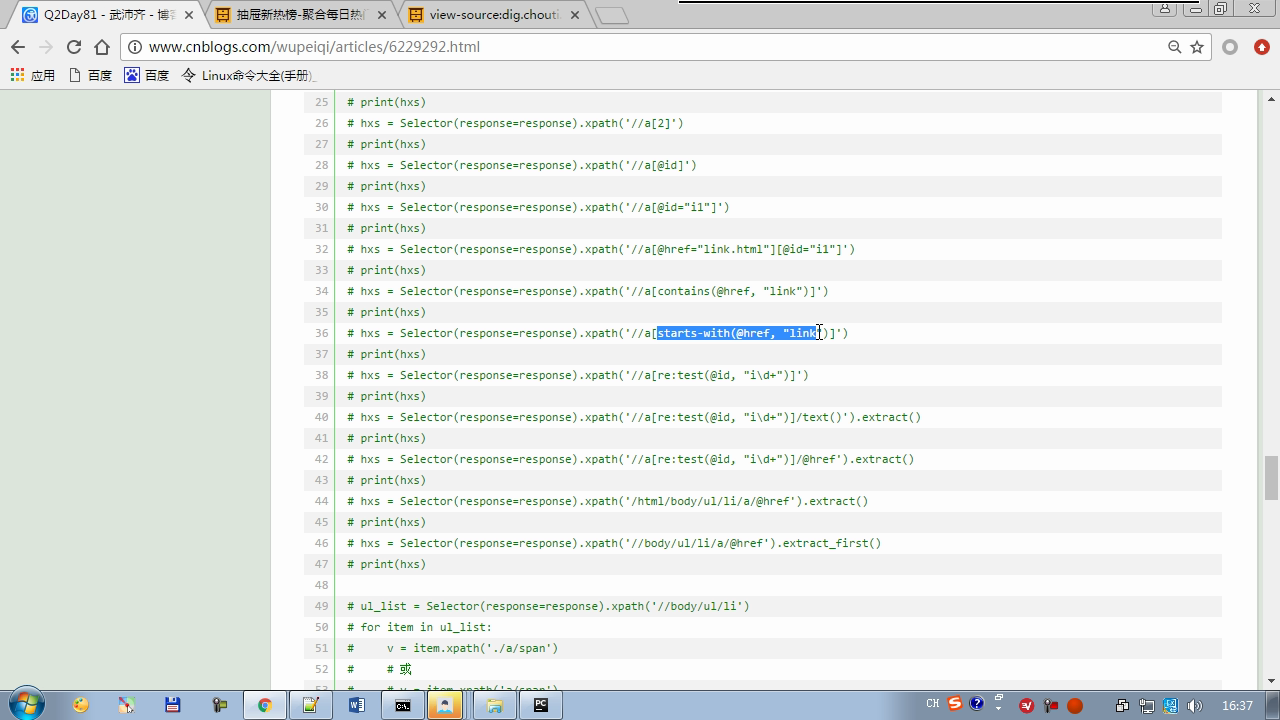Open the Chrome taskbar icon
The width and height of the screenshot is (1280, 720).
(264, 705)
